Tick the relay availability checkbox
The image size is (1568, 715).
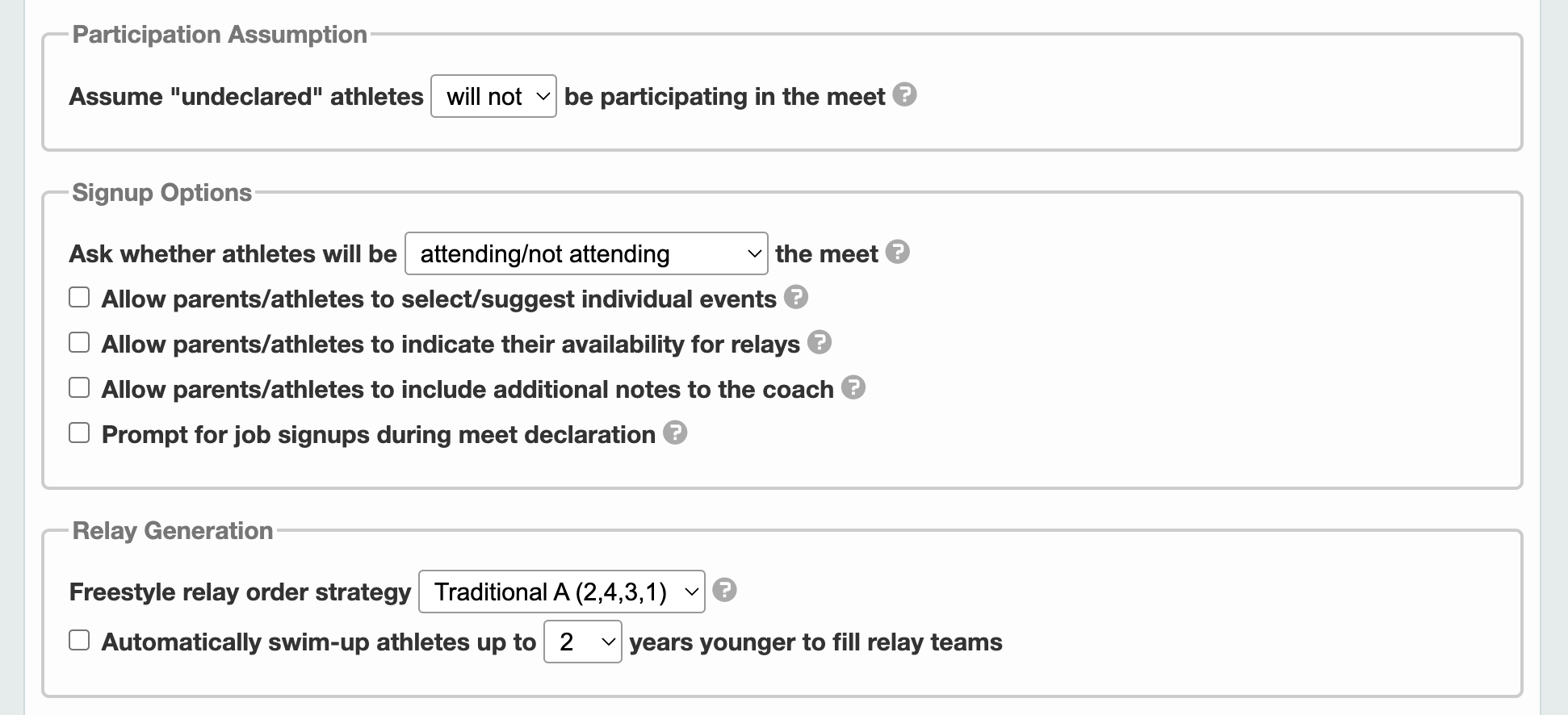79,343
